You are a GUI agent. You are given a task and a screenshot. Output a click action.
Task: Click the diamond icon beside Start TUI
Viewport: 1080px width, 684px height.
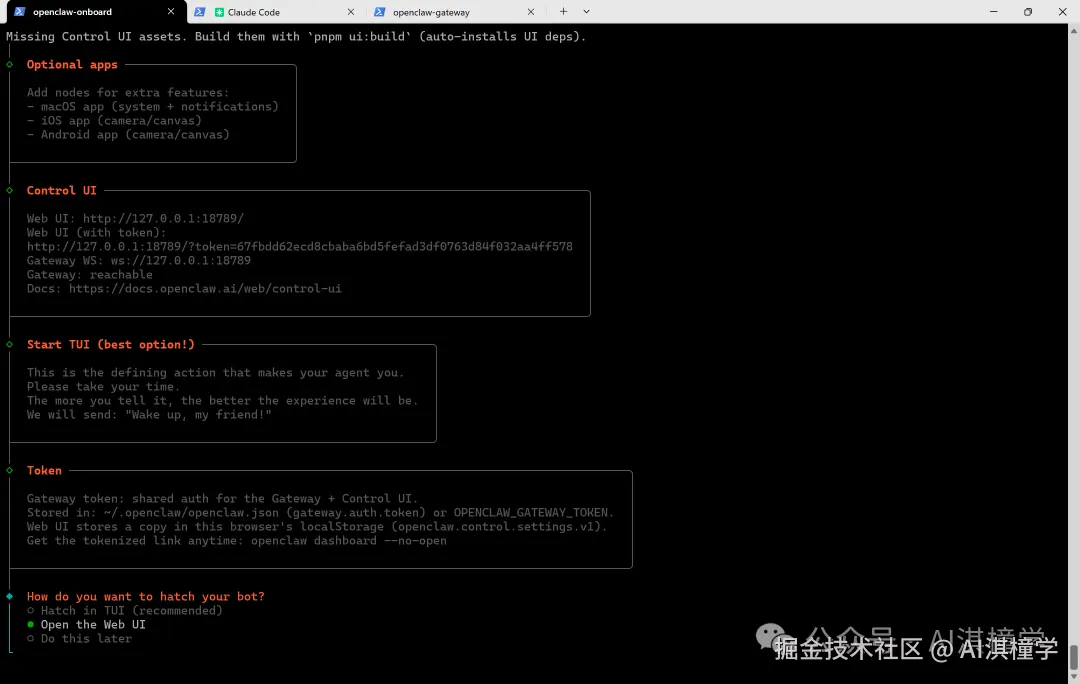[10, 344]
